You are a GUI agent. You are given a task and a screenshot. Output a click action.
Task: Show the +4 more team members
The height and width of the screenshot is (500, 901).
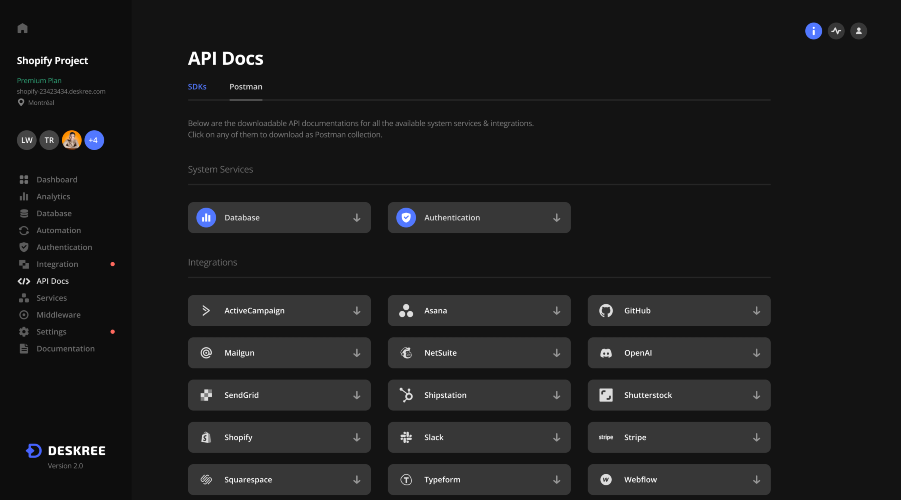tap(94, 140)
